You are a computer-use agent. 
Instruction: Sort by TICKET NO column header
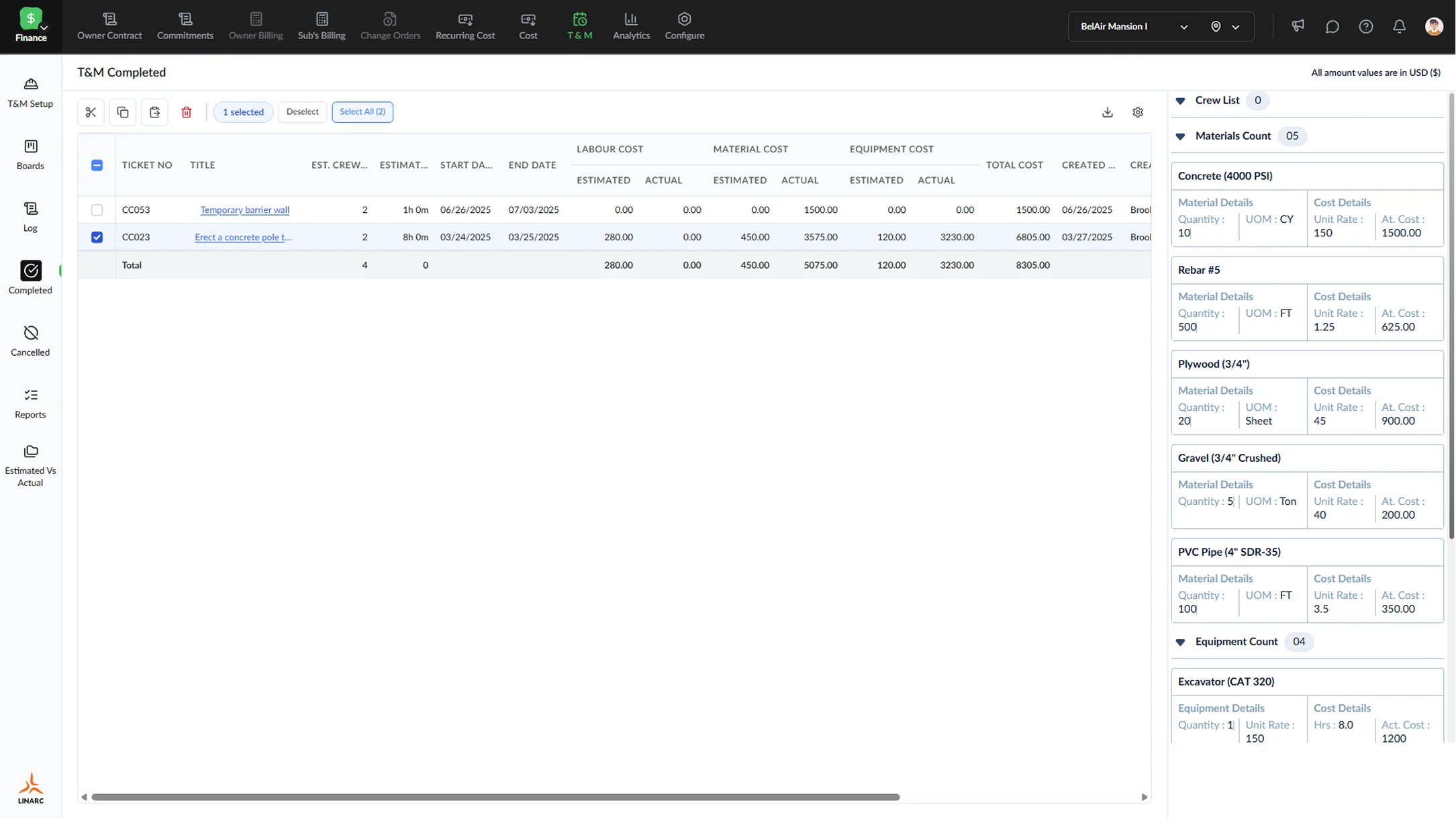click(147, 165)
